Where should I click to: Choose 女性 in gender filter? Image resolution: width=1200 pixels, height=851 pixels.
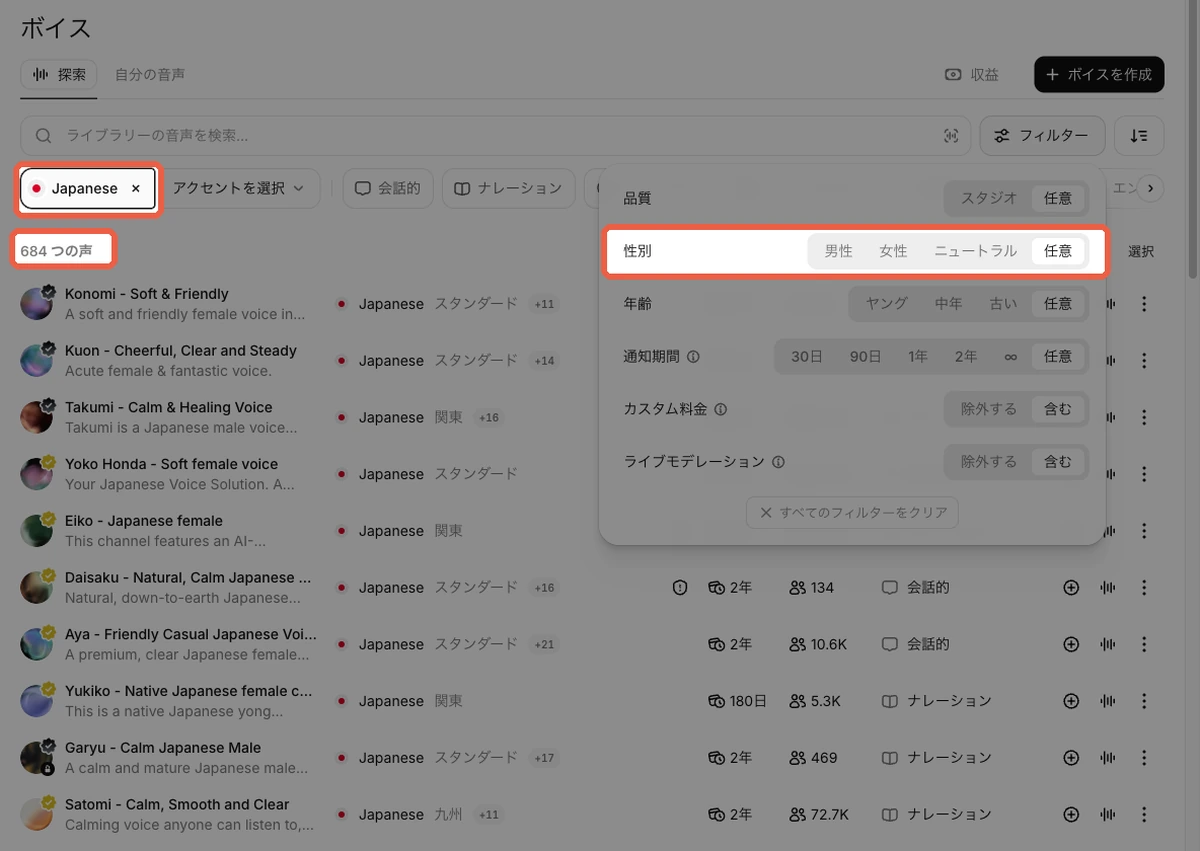pyautogui.click(x=893, y=251)
